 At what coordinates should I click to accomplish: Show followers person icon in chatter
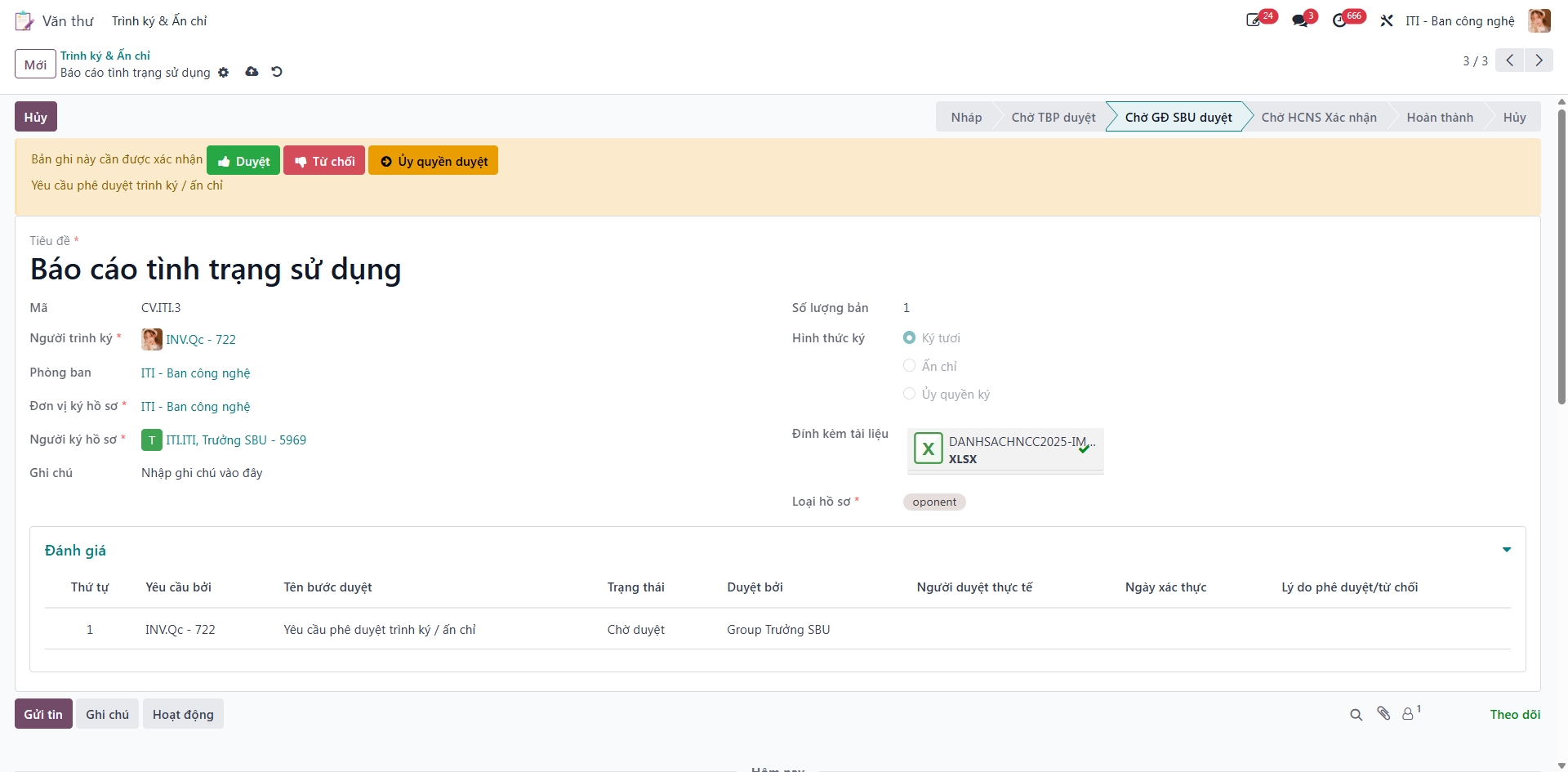(x=1409, y=714)
